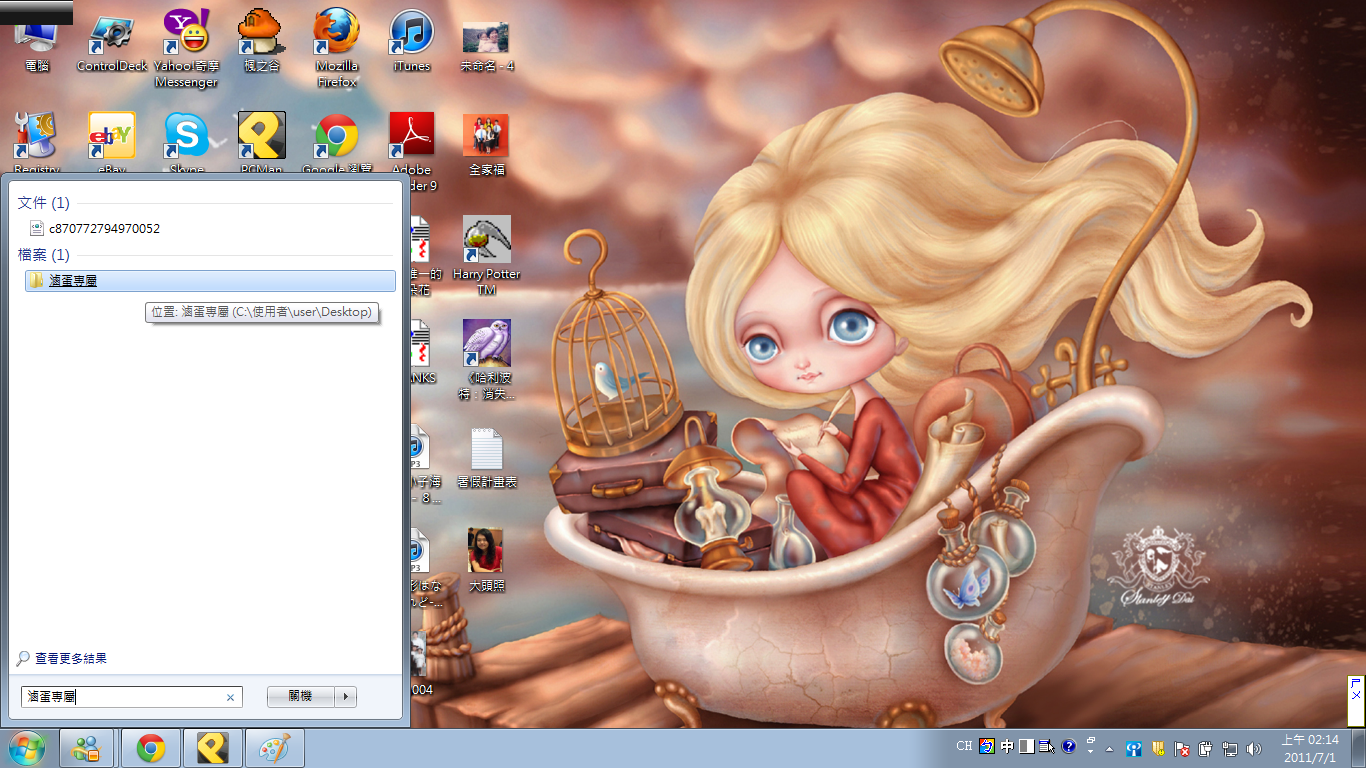Launch Skype from the desktop
Image resolution: width=1366 pixels, height=768 pixels.
(187, 143)
